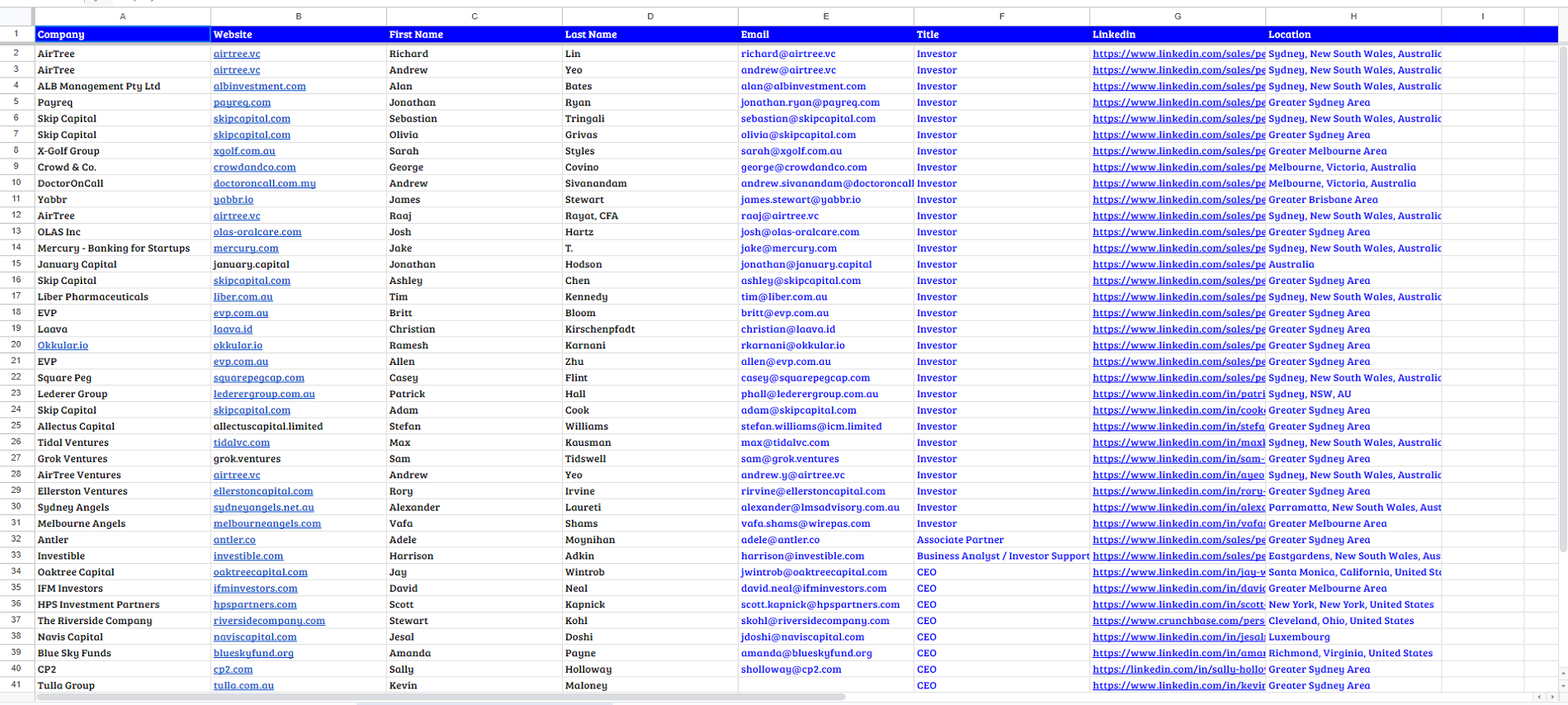Open the mercury.com website link

click(x=246, y=248)
